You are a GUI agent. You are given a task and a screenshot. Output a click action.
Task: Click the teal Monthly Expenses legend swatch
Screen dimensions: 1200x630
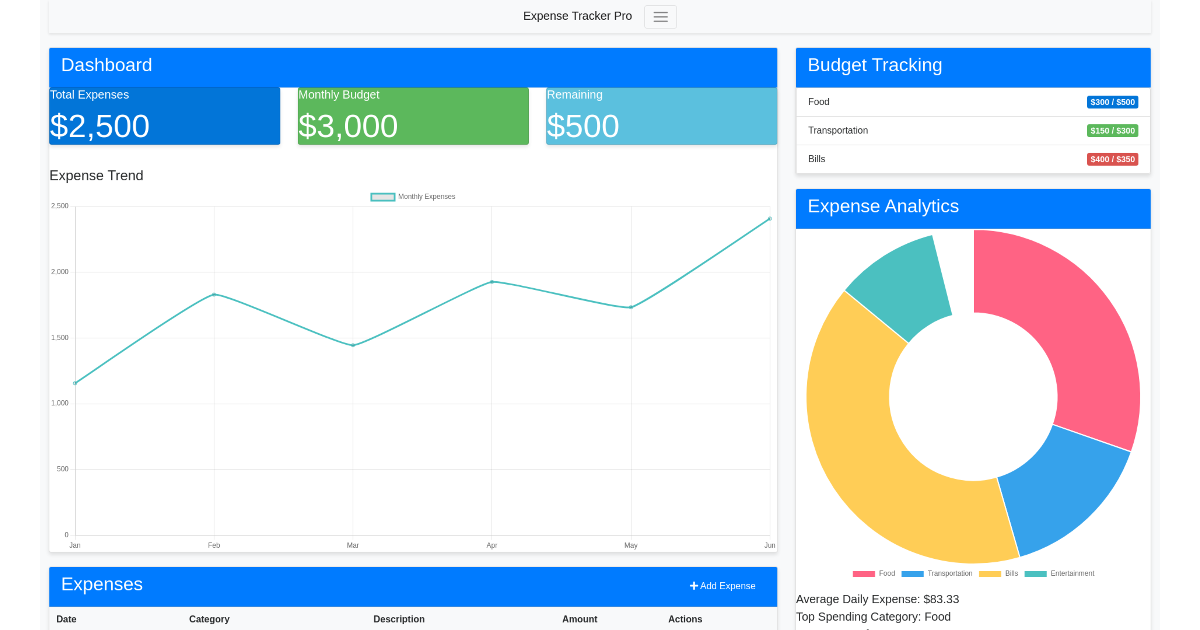pos(383,196)
